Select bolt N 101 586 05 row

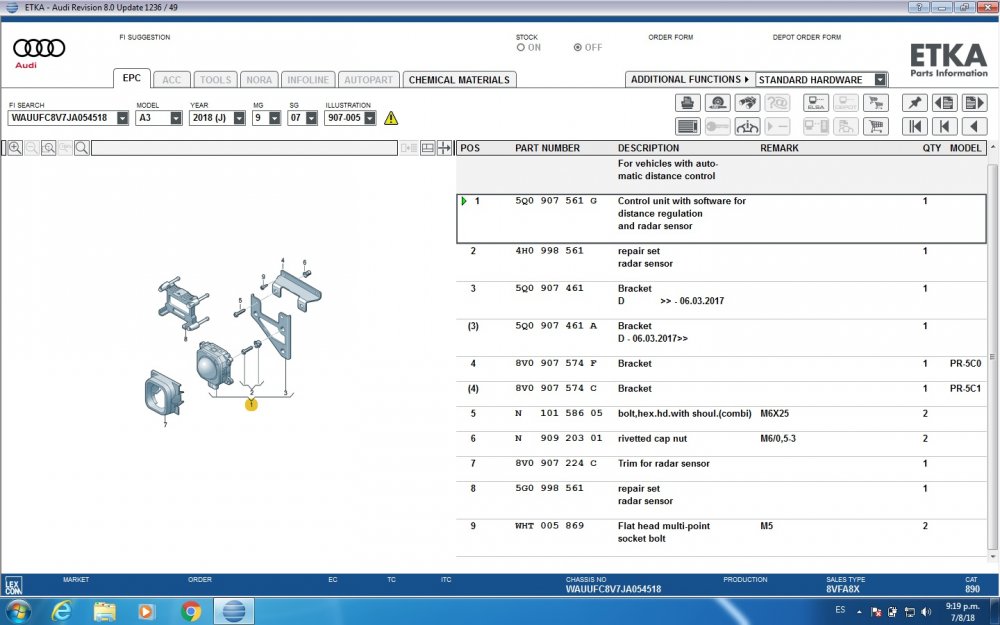721,419
